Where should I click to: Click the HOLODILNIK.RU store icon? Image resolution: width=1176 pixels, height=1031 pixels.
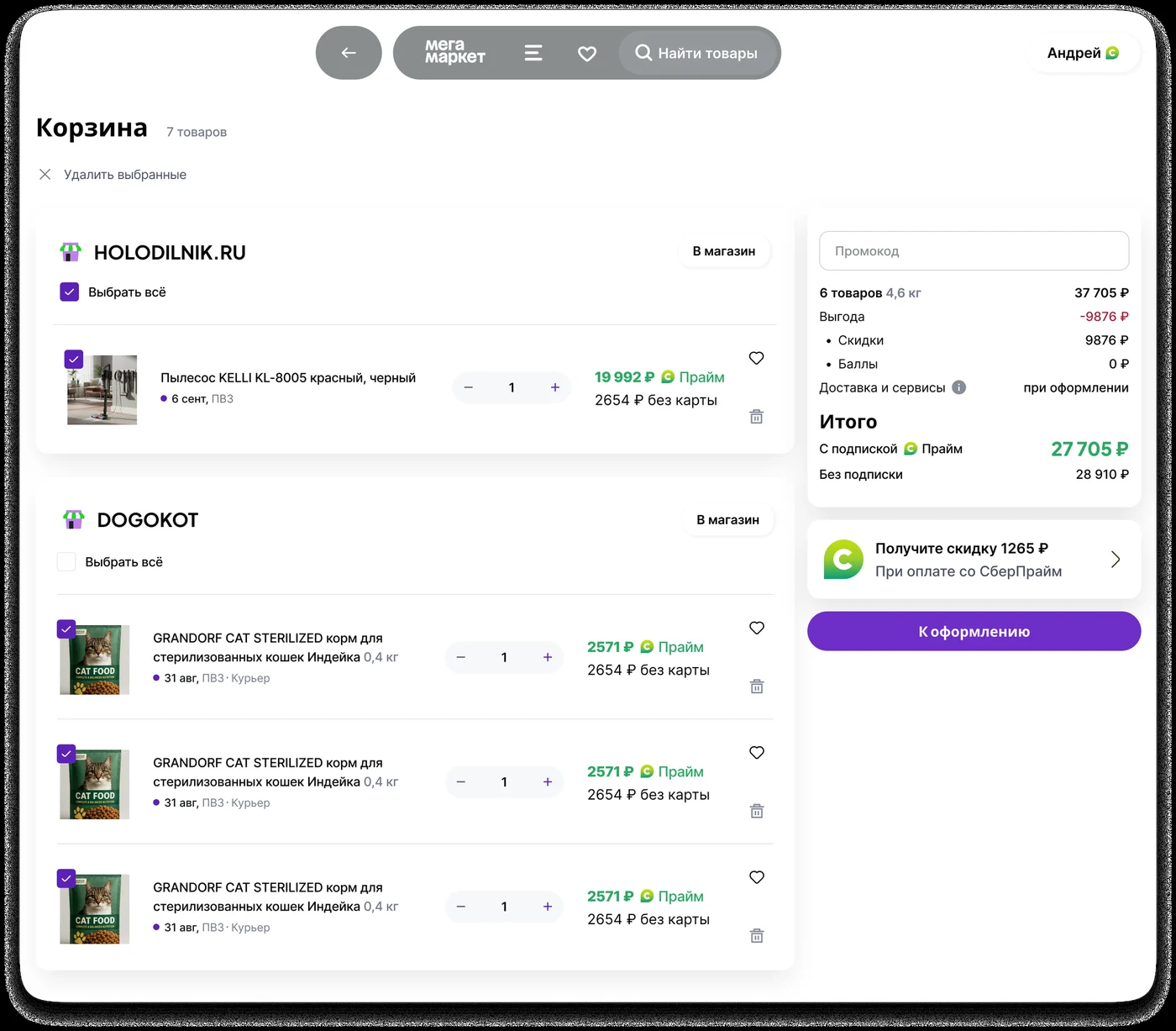[71, 252]
